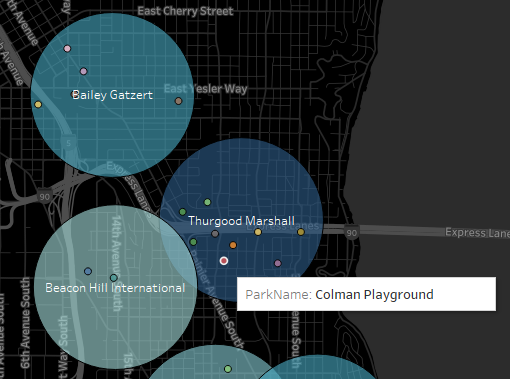The image size is (510, 379).
Task: Click the purple dot in Thurgood Marshall circle
Action: (278, 263)
